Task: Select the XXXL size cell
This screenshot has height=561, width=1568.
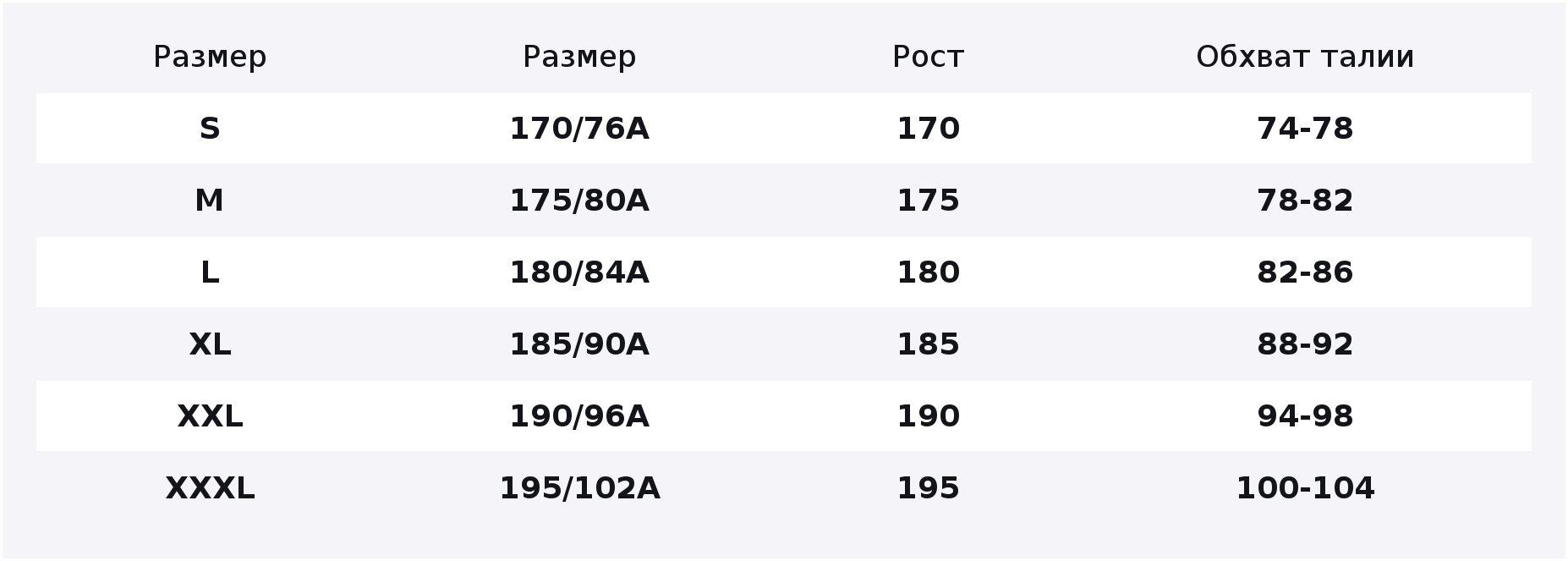Action: click(210, 488)
